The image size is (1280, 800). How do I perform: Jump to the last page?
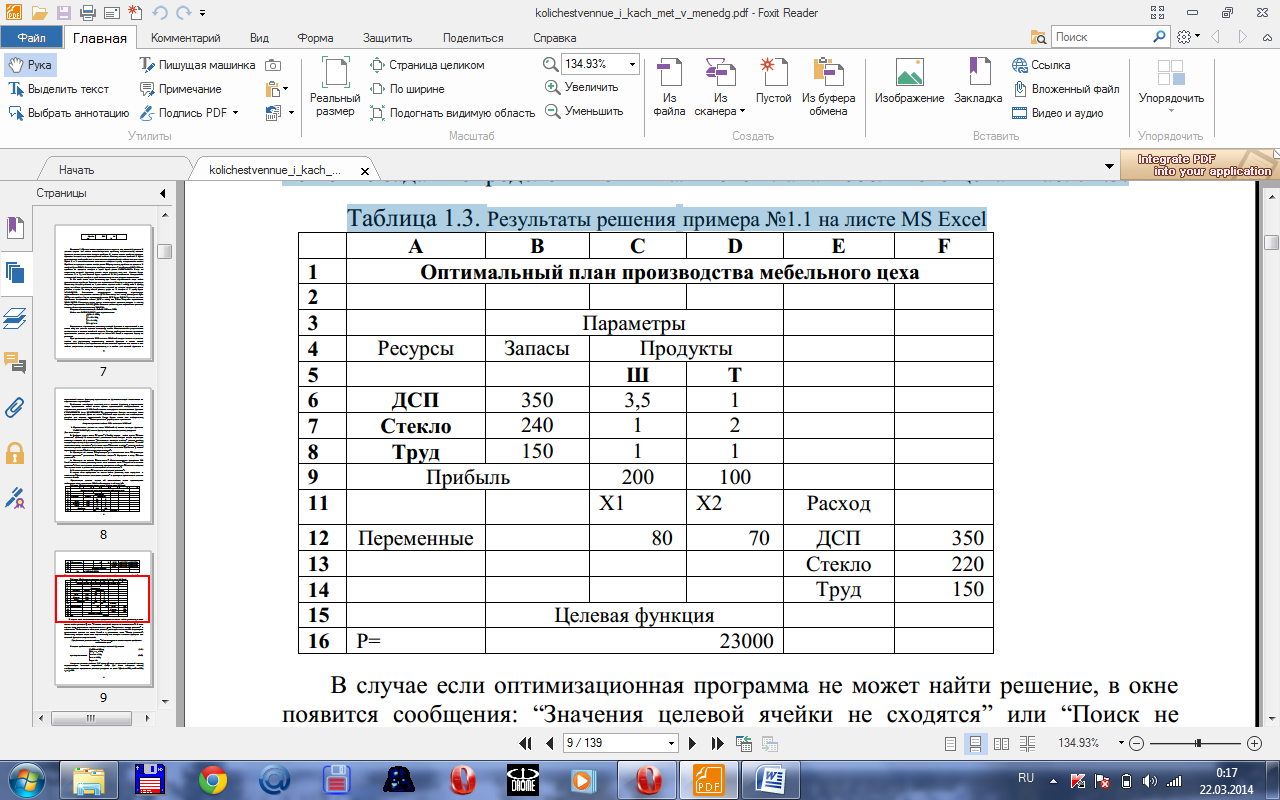(717, 744)
